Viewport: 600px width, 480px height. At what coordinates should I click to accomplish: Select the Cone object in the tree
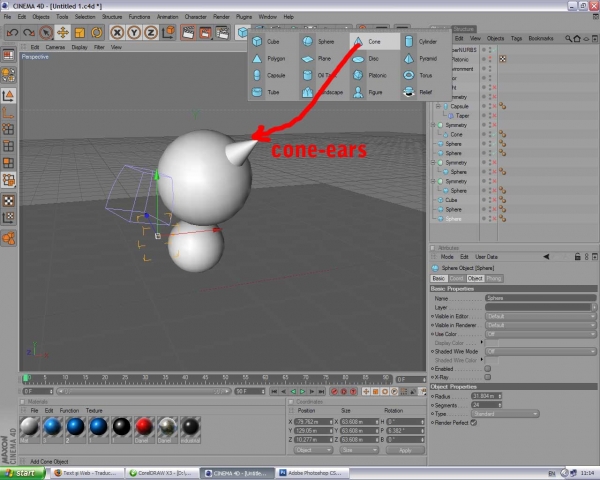coord(456,134)
